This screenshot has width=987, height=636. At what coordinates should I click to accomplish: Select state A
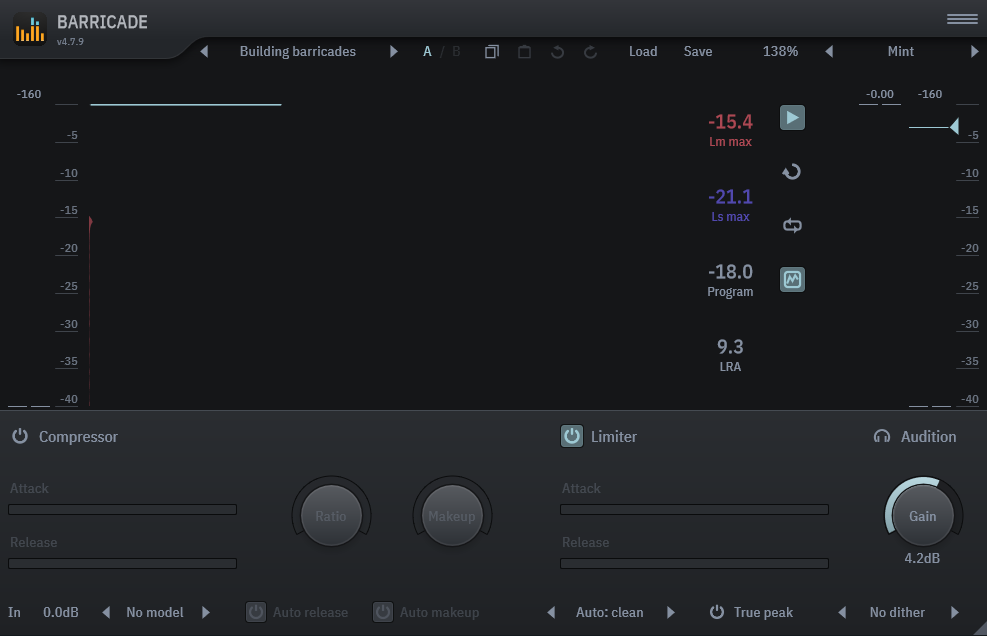[427, 52]
